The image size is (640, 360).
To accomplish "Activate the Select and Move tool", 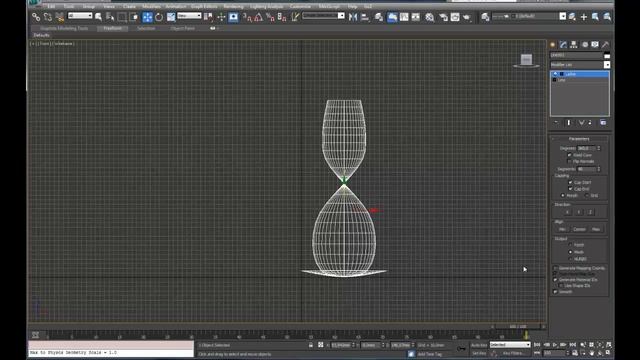I will coord(147,17).
